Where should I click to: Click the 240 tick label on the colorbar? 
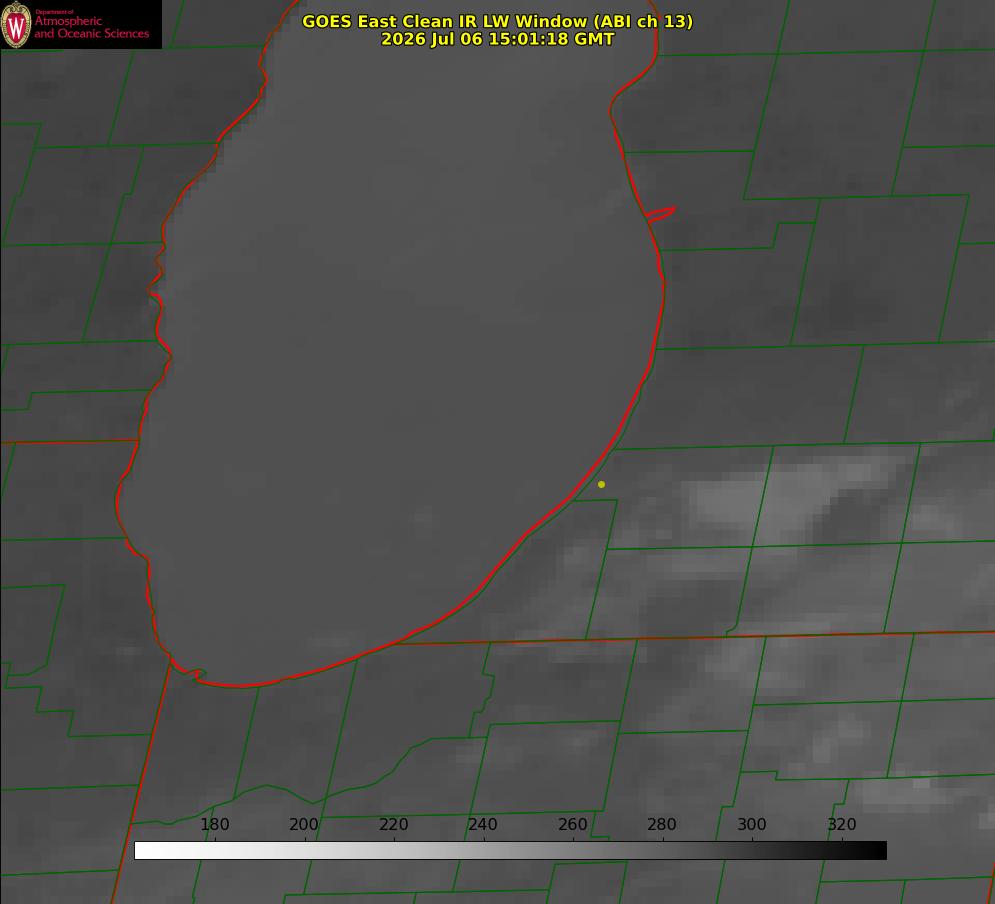(x=483, y=824)
